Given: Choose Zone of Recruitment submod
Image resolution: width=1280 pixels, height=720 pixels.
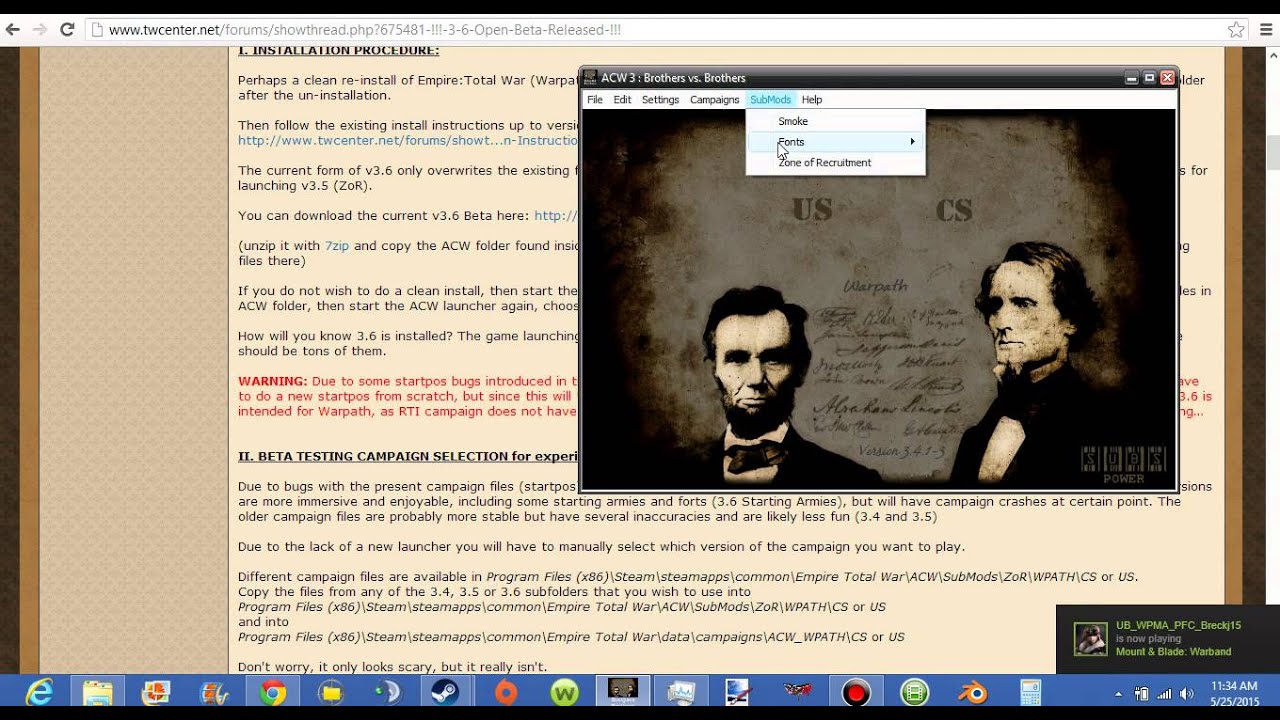Looking at the screenshot, I should [x=835, y=162].
